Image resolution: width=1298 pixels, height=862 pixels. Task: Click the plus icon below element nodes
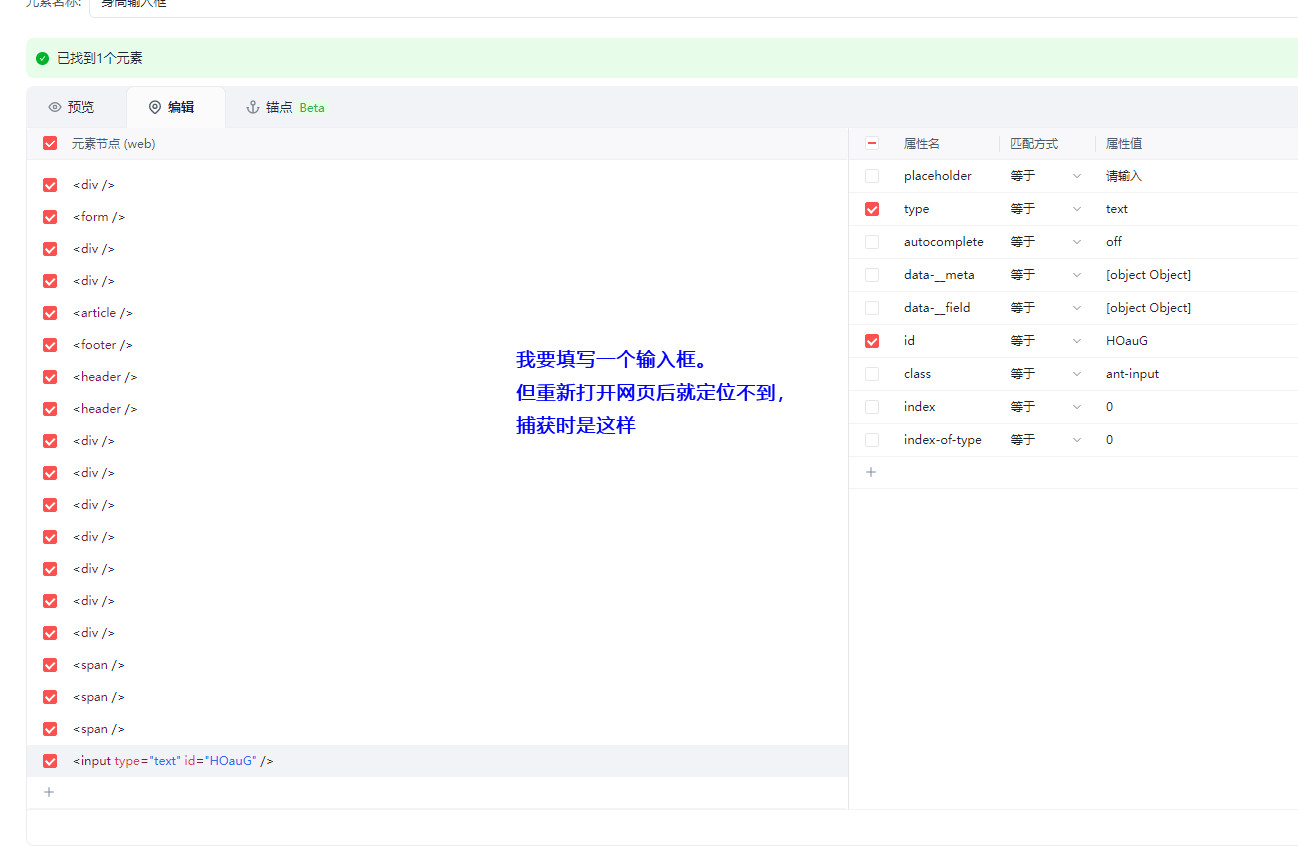50,792
